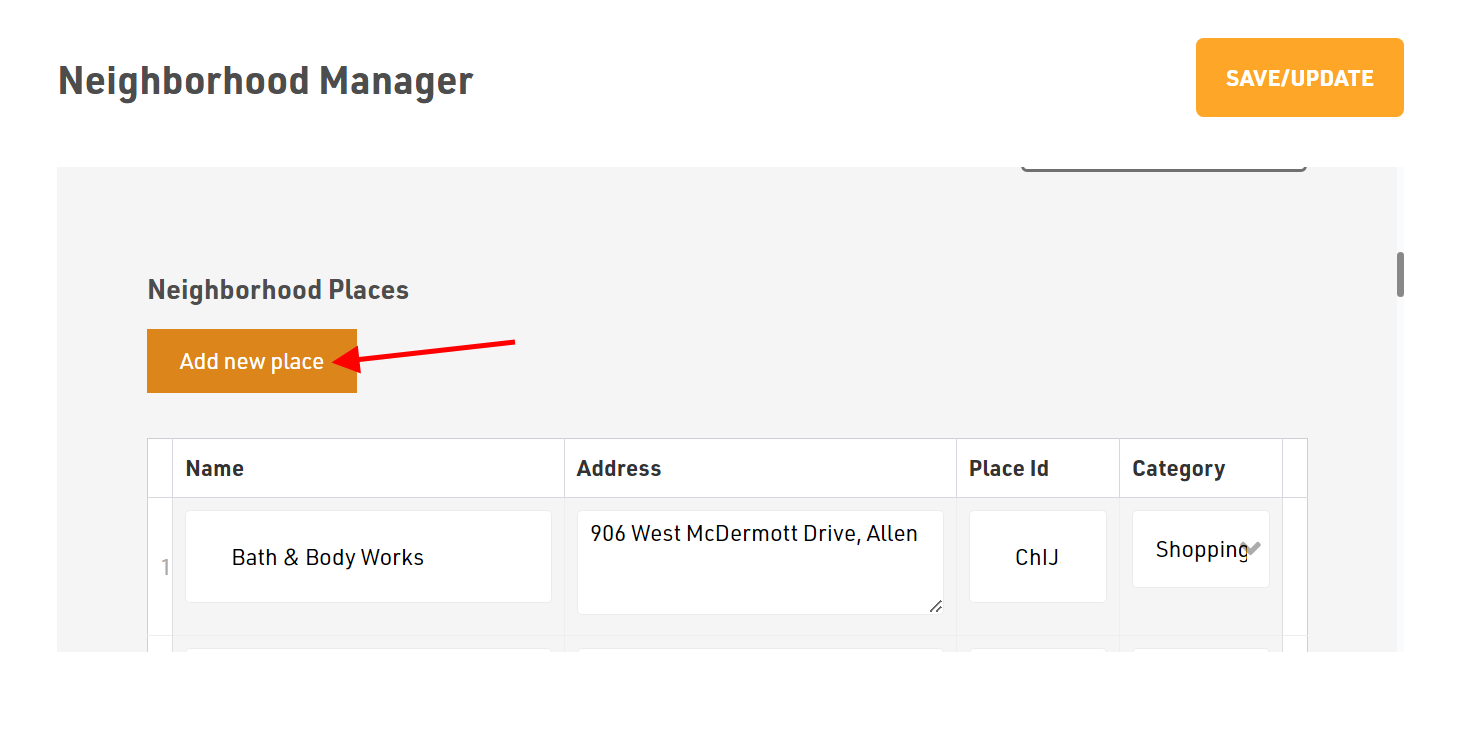Add a new place

pyautogui.click(x=252, y=361)
